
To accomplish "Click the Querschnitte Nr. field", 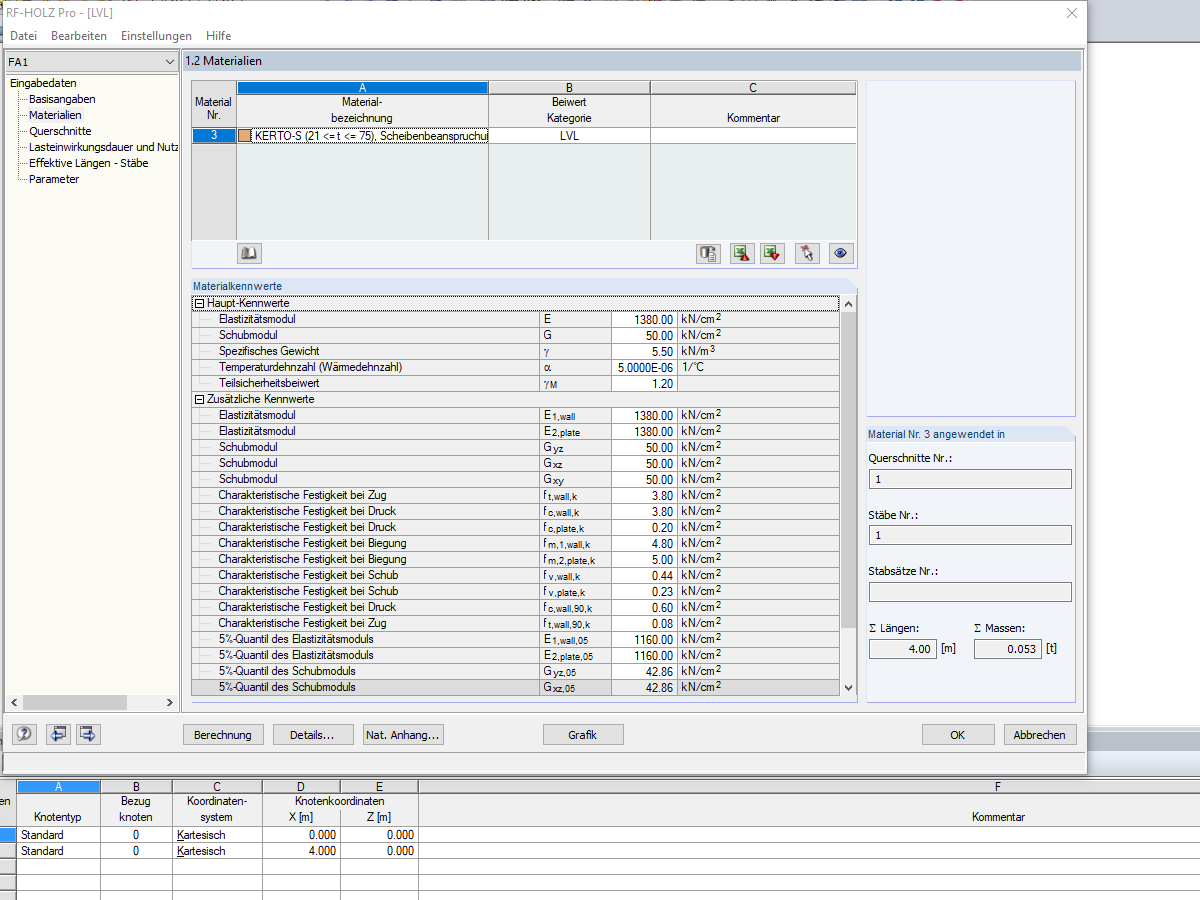I will (x=970, y=479).
